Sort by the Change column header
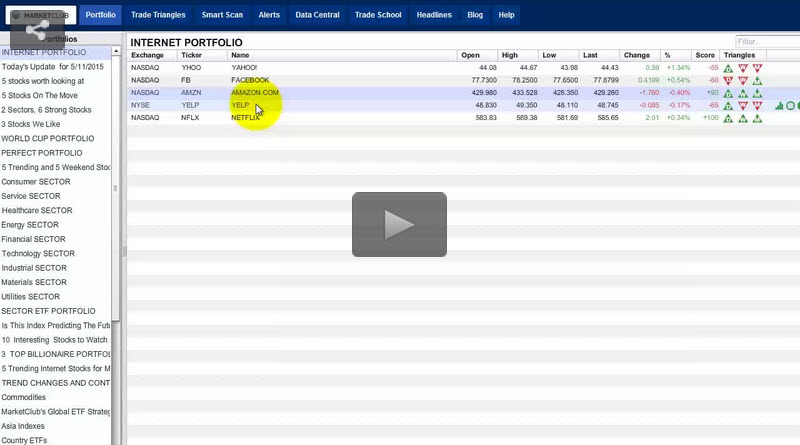The width and height of the screenshot is (800, 445). [x=637, y=55]
